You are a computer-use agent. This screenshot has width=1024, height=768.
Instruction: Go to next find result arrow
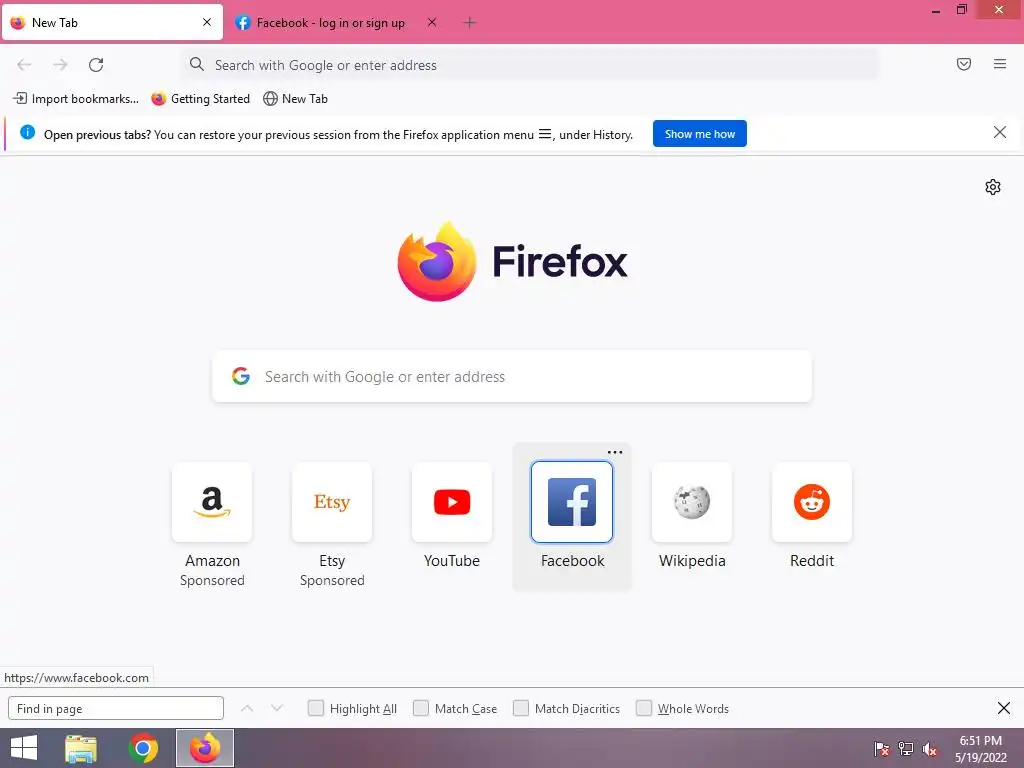click(x=277, y=708)
